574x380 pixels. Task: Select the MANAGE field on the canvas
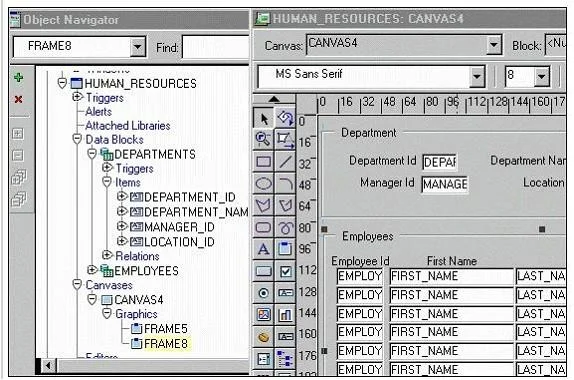pyautogui.click(x=445, y=184)
